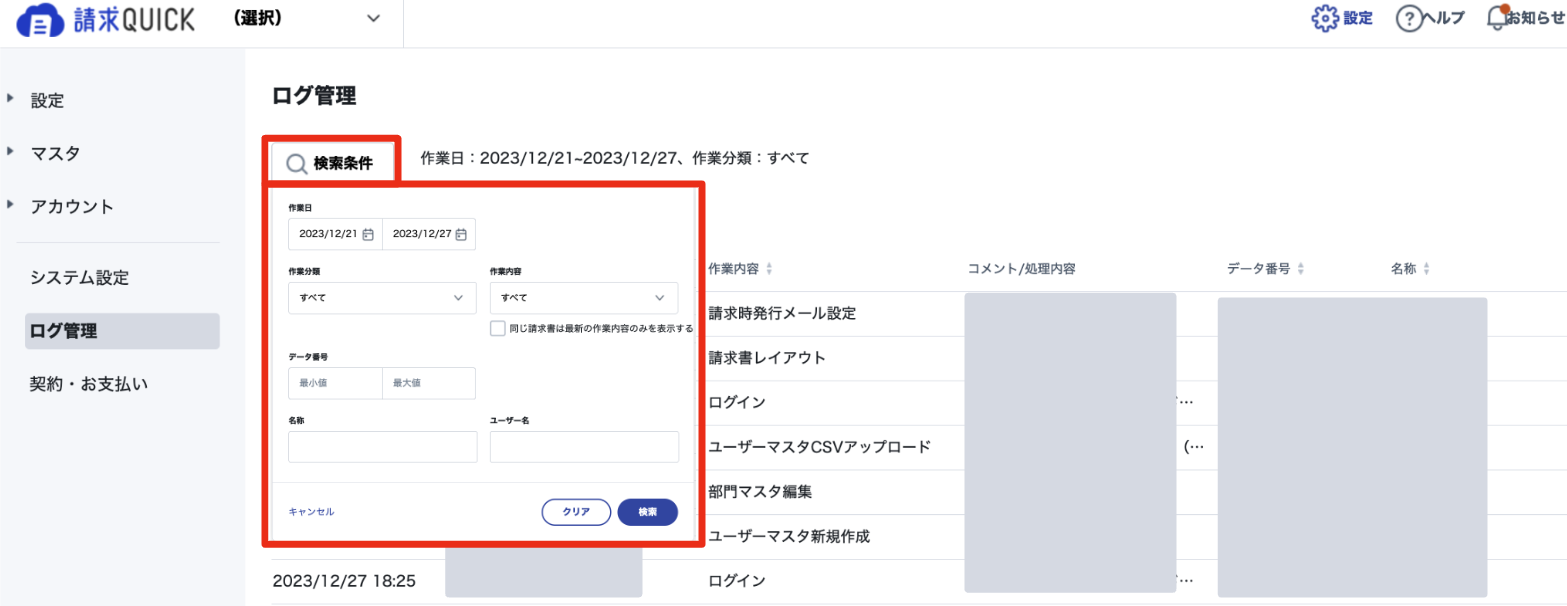Open the 作業内容 dropdown set to すべて
The image size is (1567, 606).
point(583,298)
